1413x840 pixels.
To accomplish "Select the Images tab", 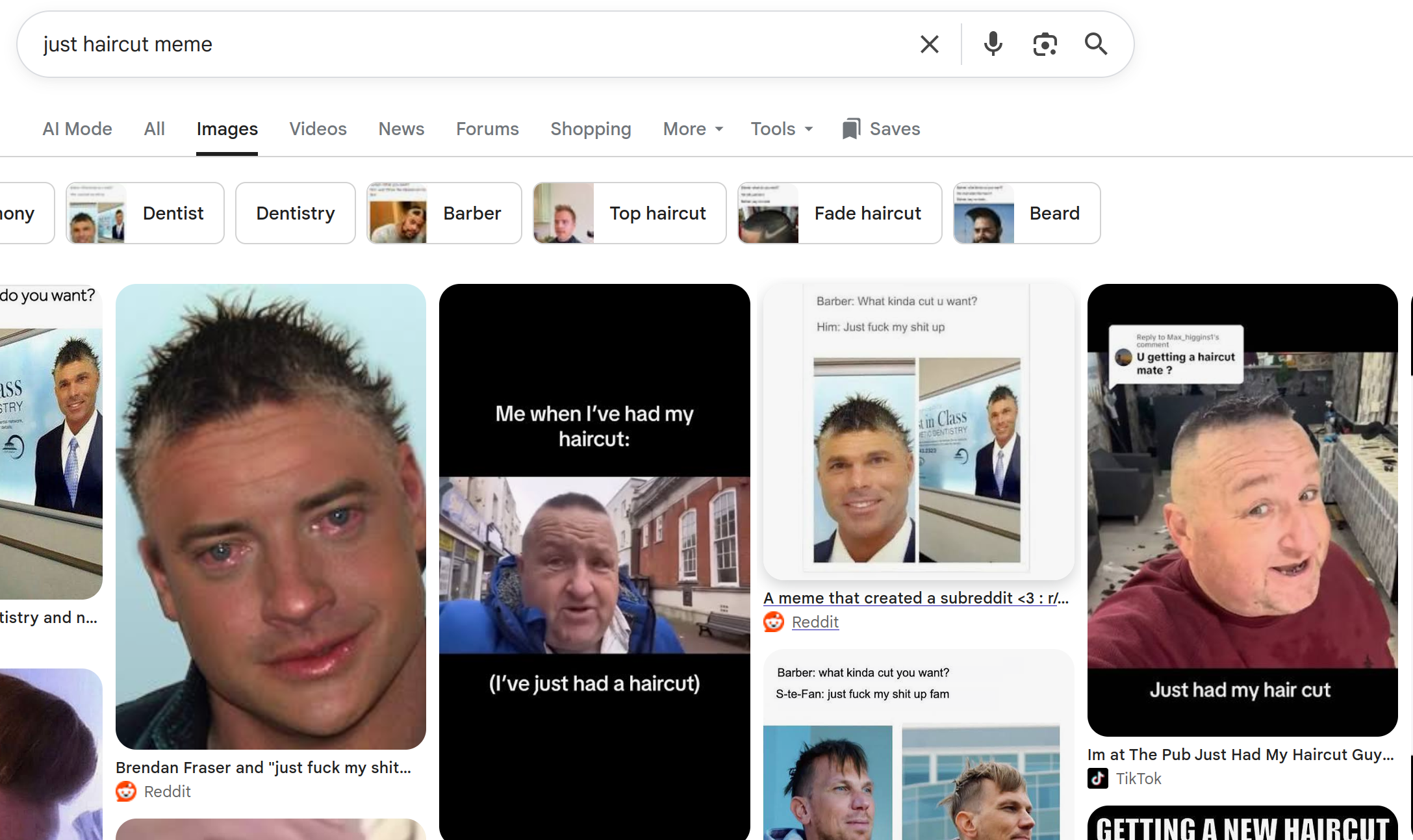I will [227, 129].
